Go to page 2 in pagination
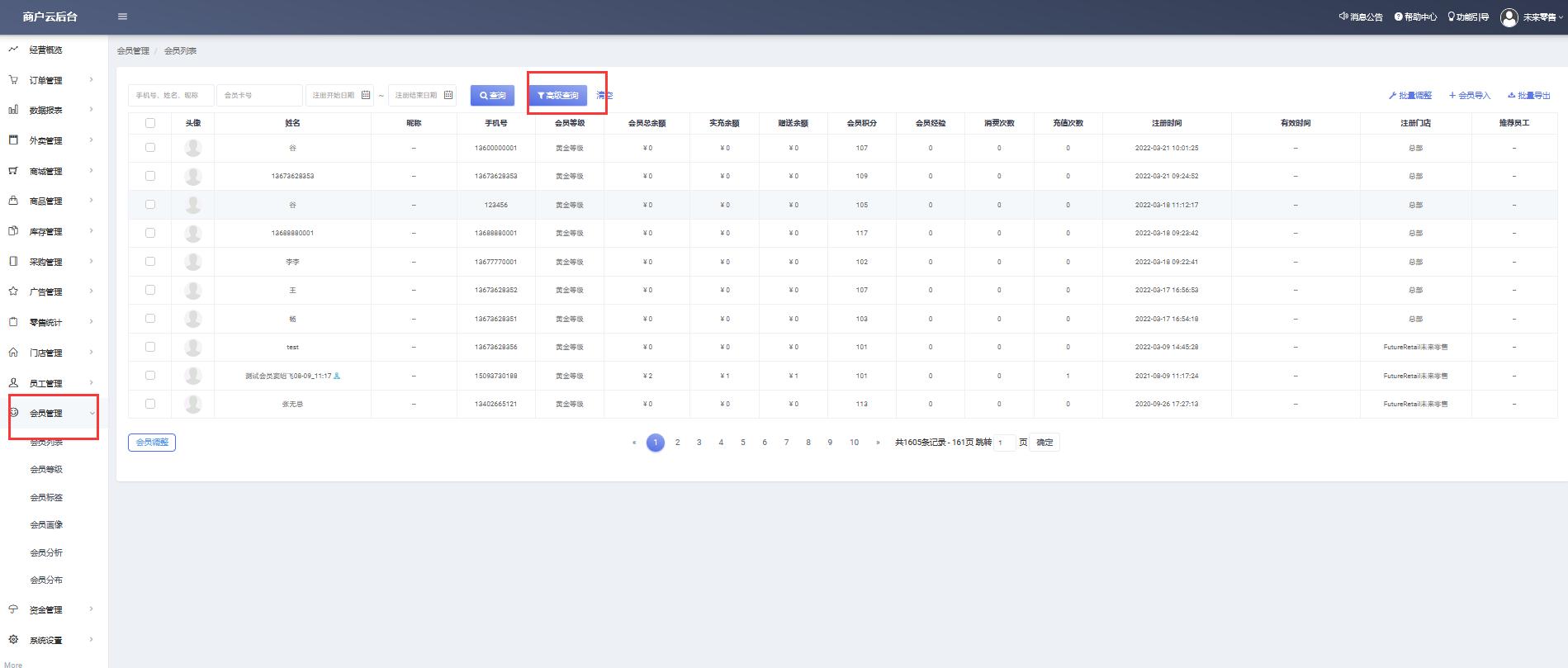 (x=677, y=443)
